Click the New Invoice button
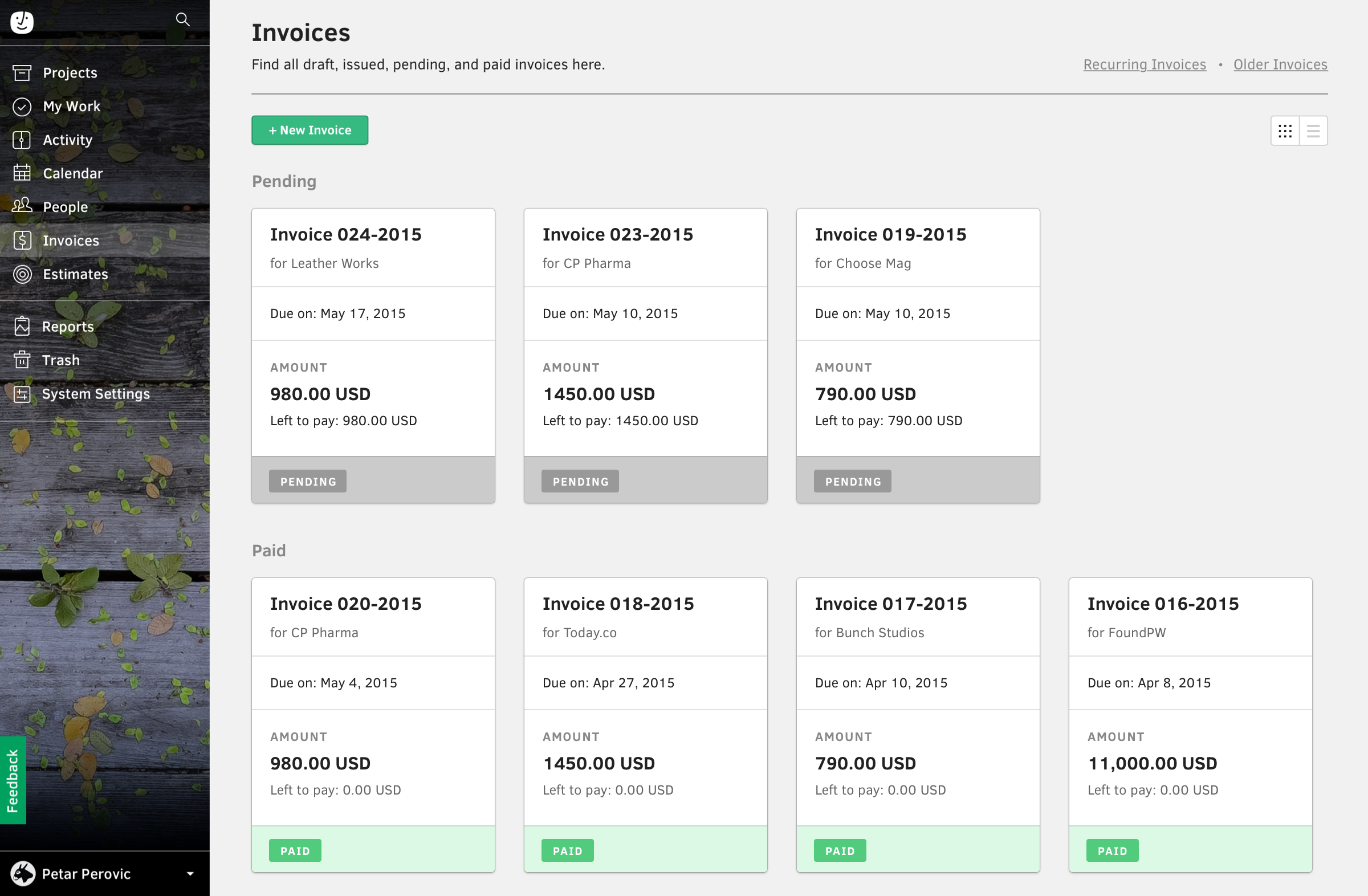Image resolution: width=1368 pixels, height=896 pixels. [310, 130]
